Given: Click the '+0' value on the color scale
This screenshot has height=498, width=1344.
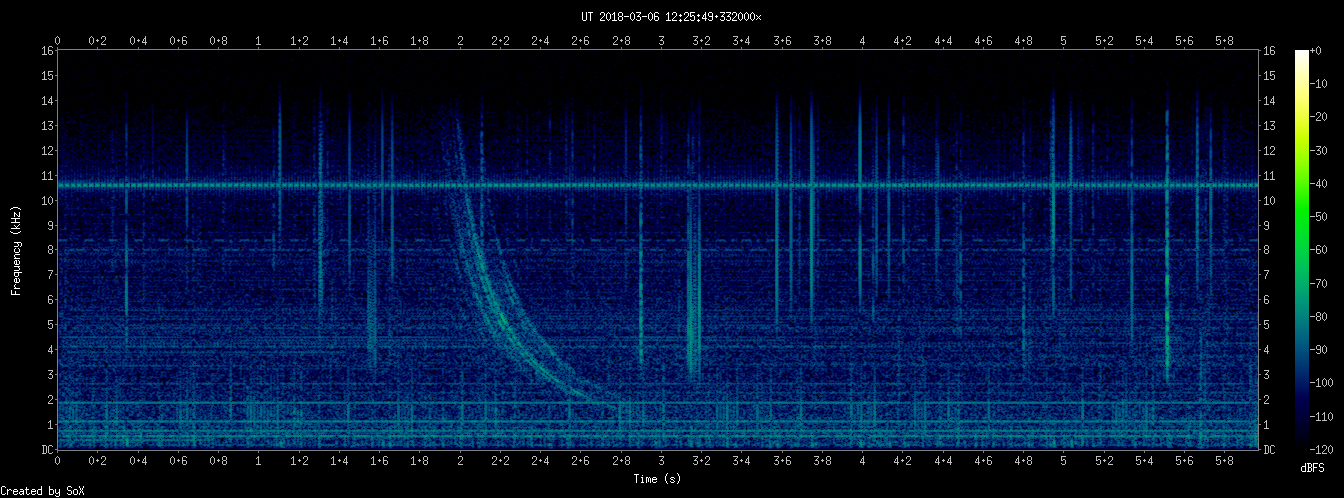Looking at the screenshot, I should [x=1318, y=51].
